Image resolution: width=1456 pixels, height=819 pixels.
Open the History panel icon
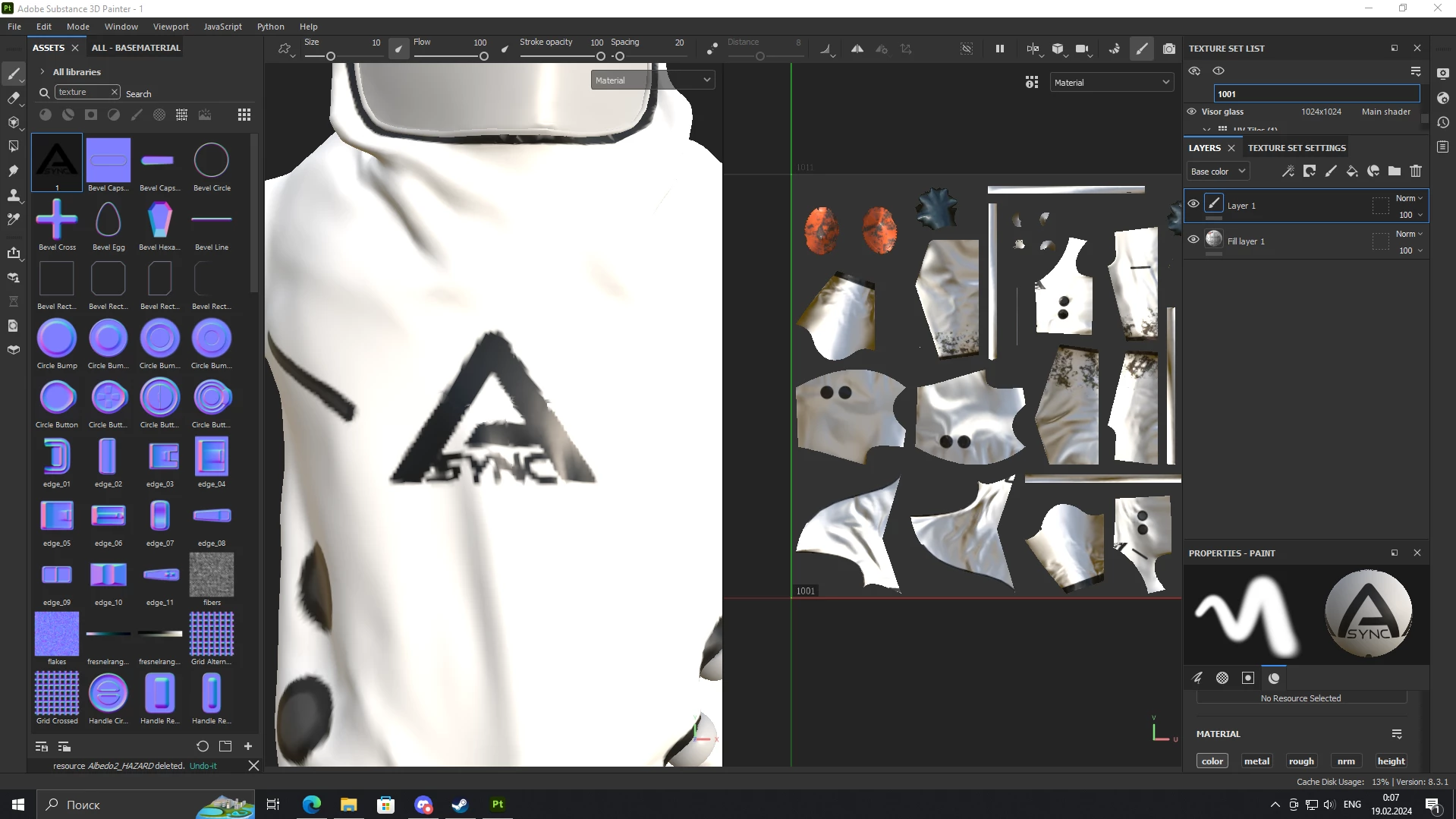[x=1443, y=122]
